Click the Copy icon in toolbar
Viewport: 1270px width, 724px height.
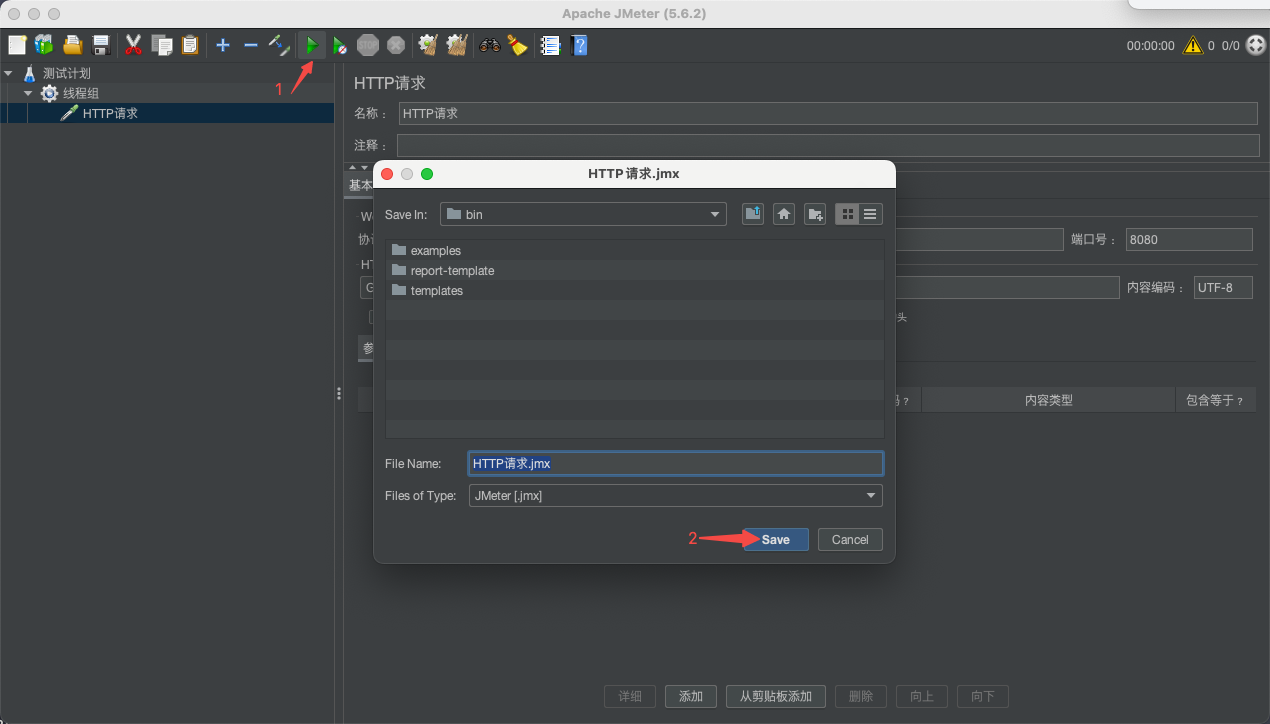pos(162,45)
